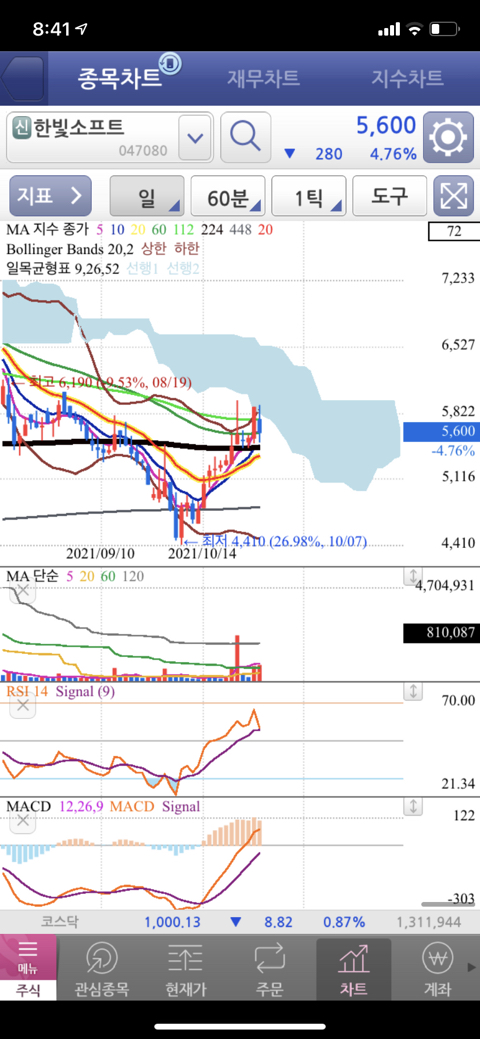Switch to the 지수차트 tab

click(407, 78)
